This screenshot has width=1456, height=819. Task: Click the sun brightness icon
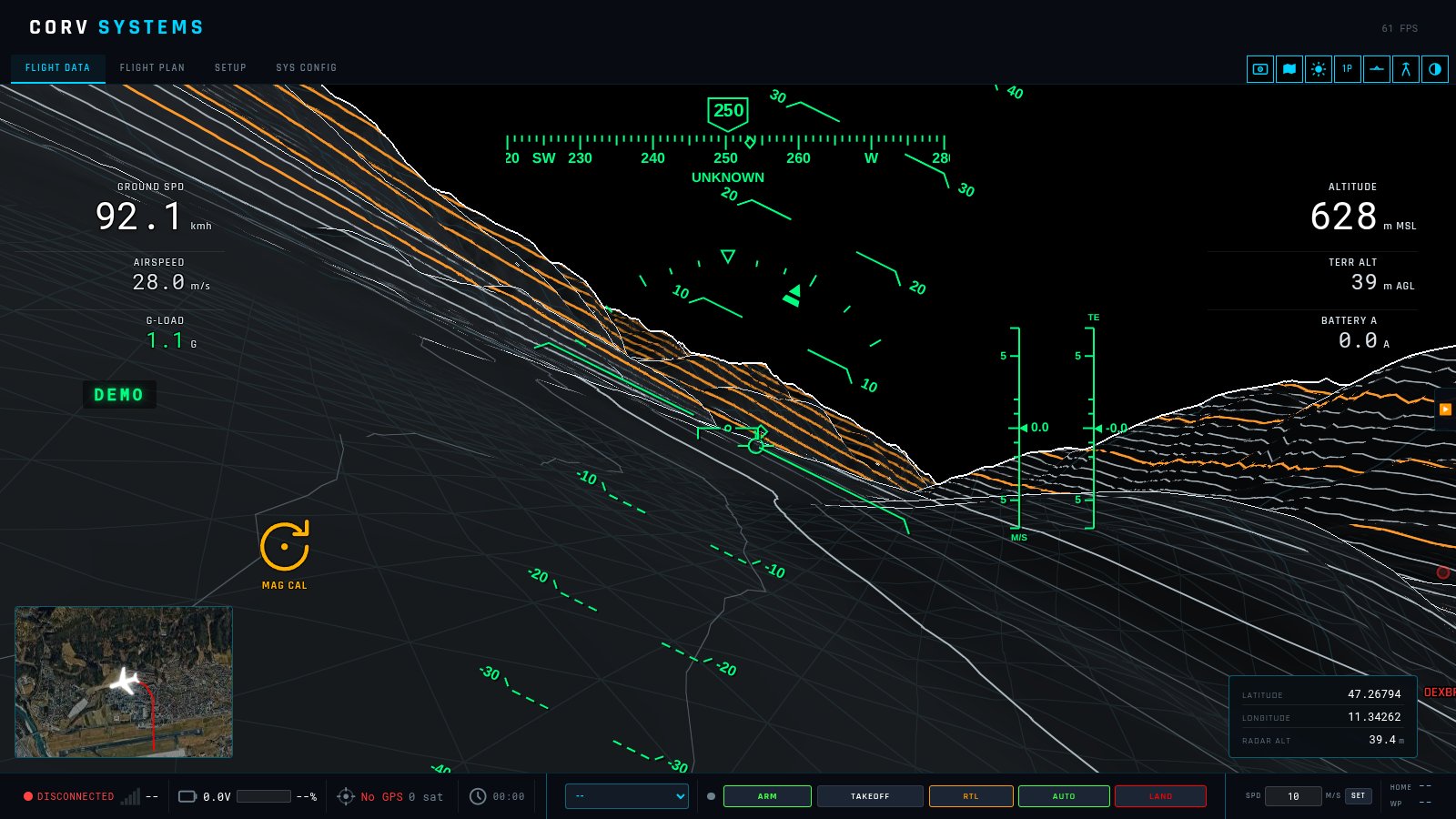click(x=1319, y=69)
